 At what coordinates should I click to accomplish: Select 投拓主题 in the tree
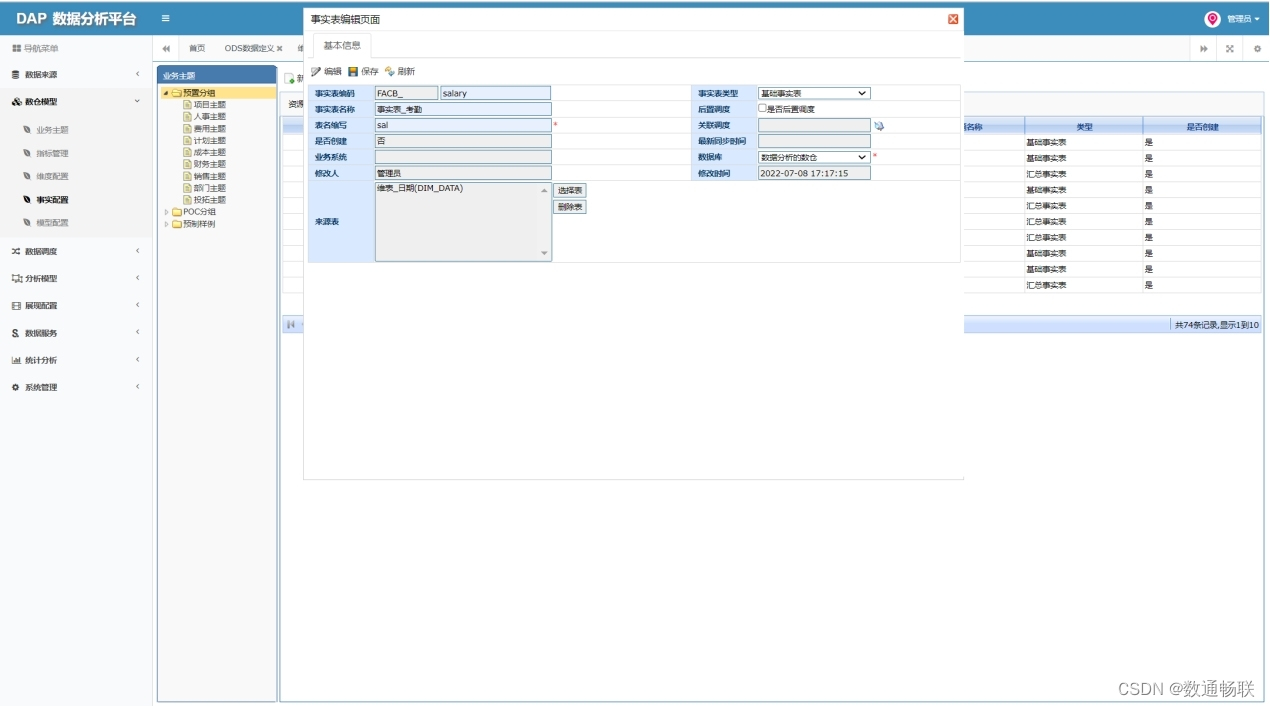tap(210, 200)
